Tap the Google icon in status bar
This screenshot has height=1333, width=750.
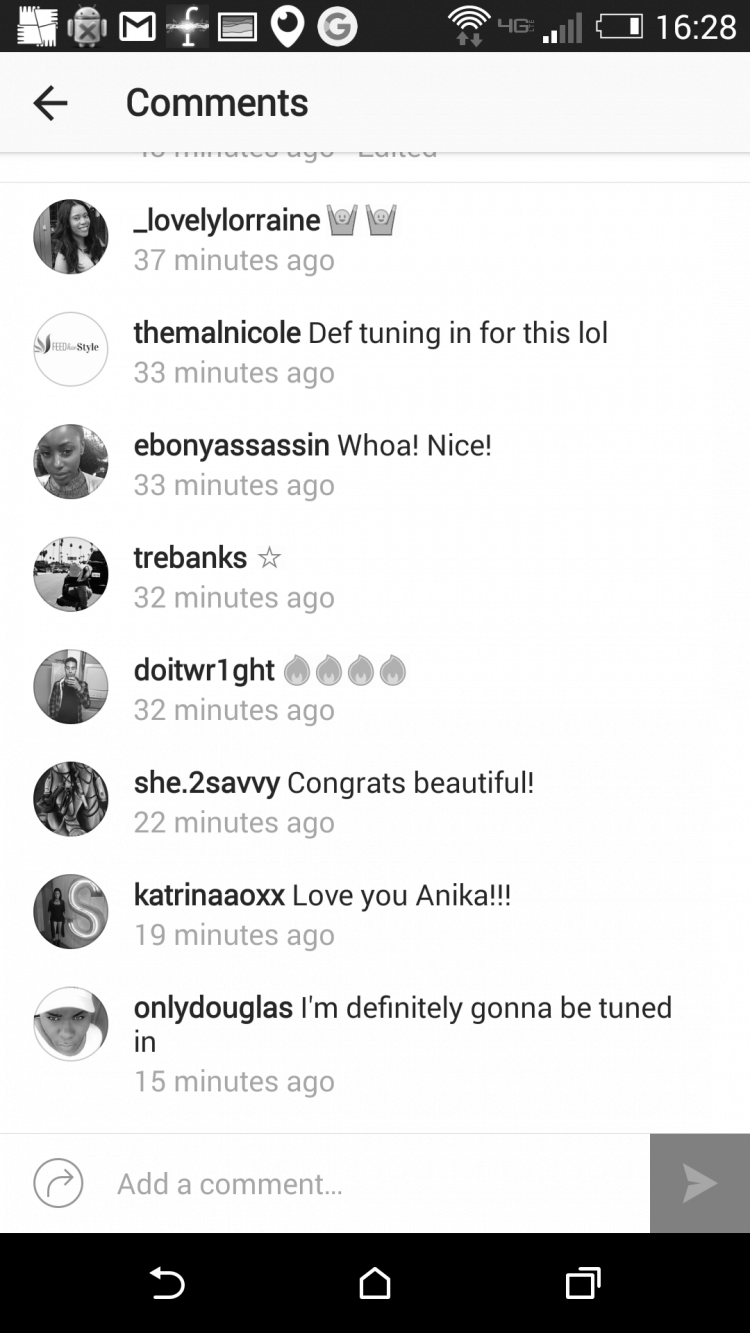(337, 26)
